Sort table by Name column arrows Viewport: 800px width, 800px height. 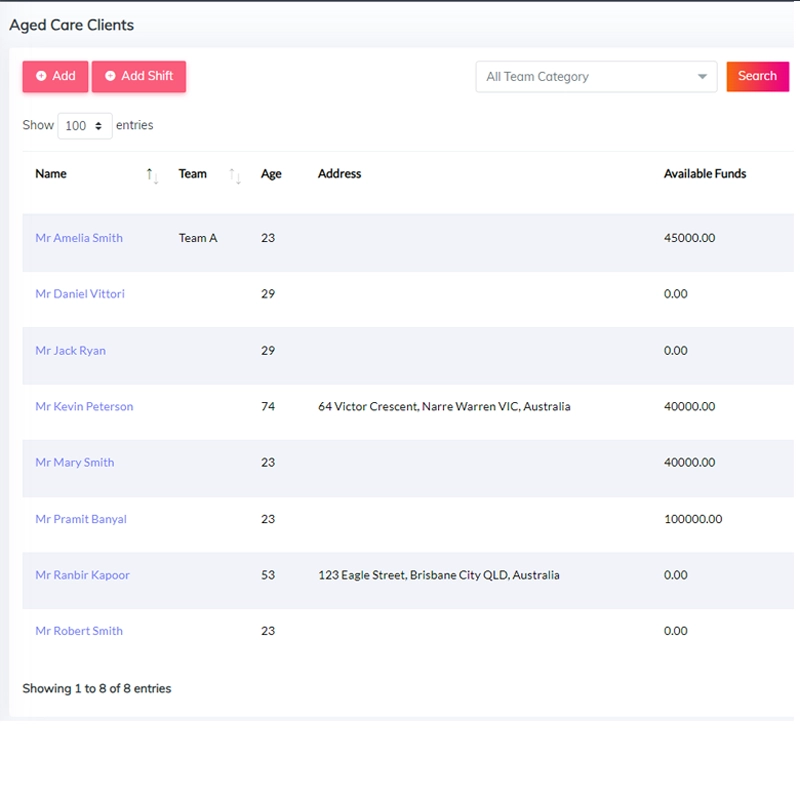click(153, 176)
